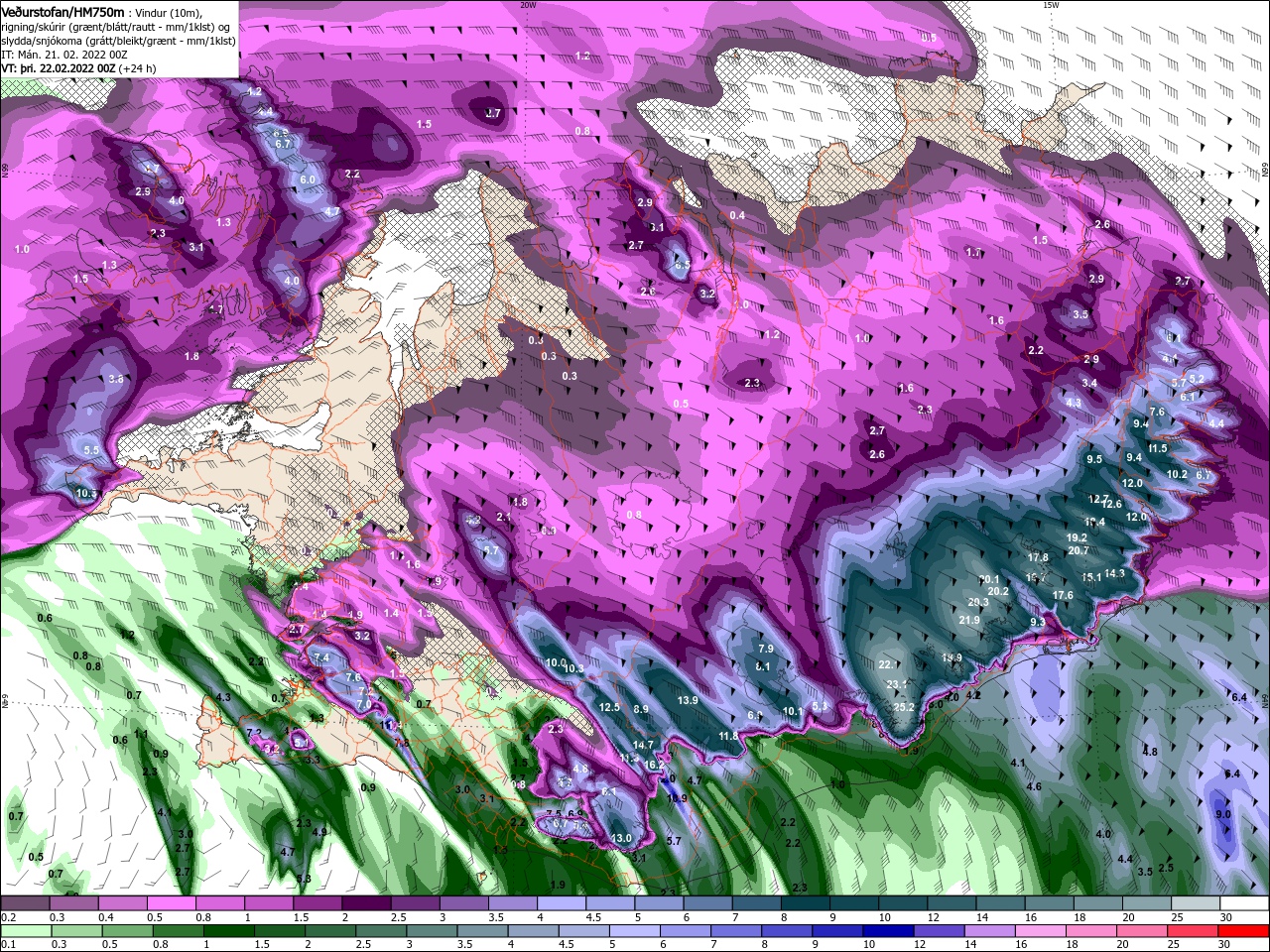
Task: Click the '30' label on the snow legend row
Action: [x=1225, y=917]
